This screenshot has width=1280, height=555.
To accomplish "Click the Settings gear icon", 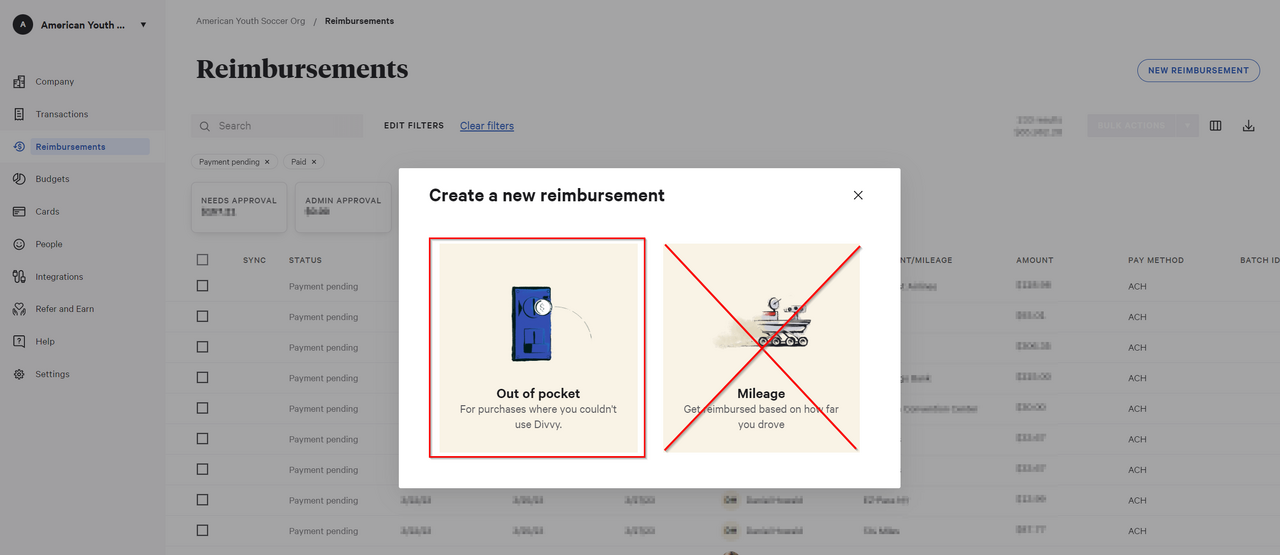I will coord(19,374).
